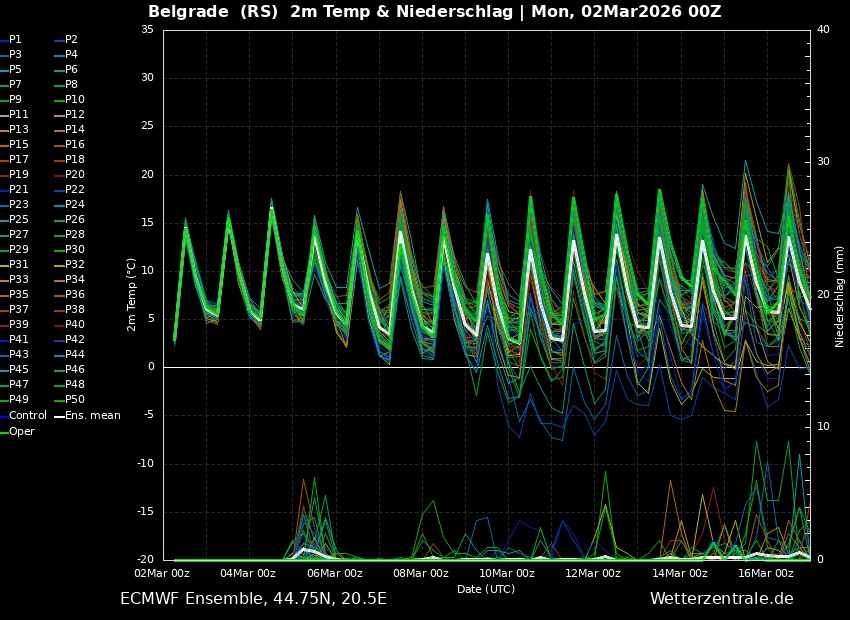The image size is (850, 620).
Task: Select the 02Mar 00z date tick
Action: 162,573
